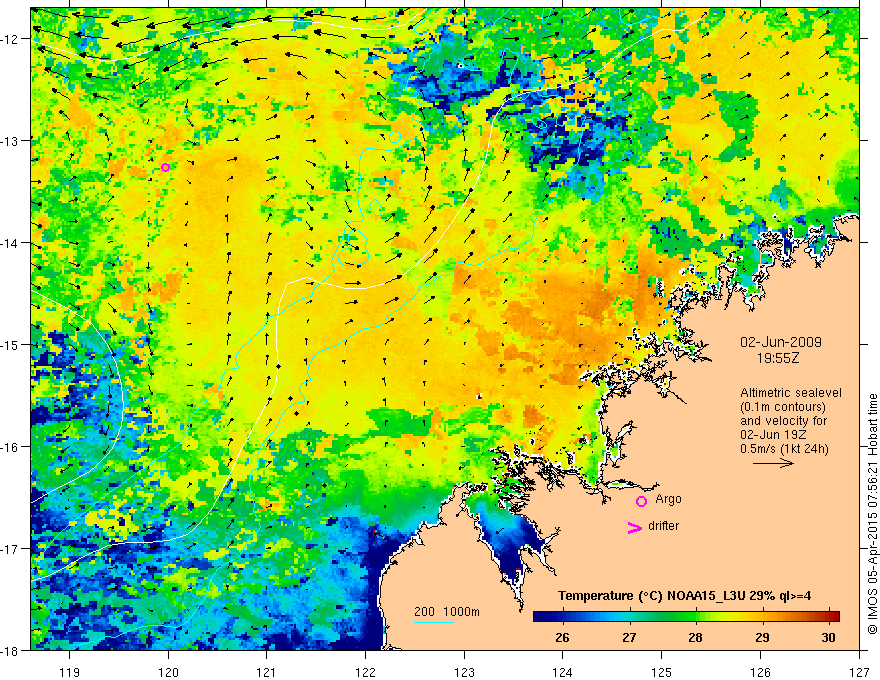Click the longitude axis label '124'
880x680 pixels.
pos(563,672)
